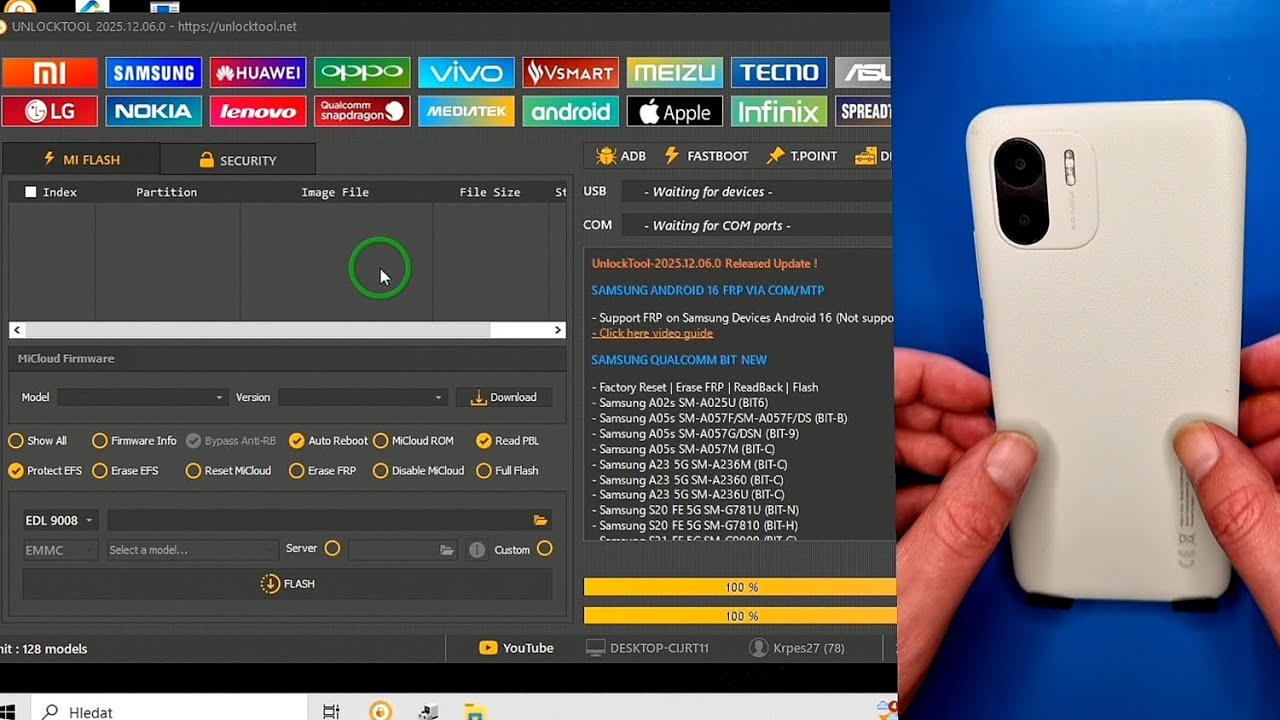Image resolution: width=1280 pixels, height=720 pixels.
Task: Select the Meizu brand logo
Action: pos(674,72)
